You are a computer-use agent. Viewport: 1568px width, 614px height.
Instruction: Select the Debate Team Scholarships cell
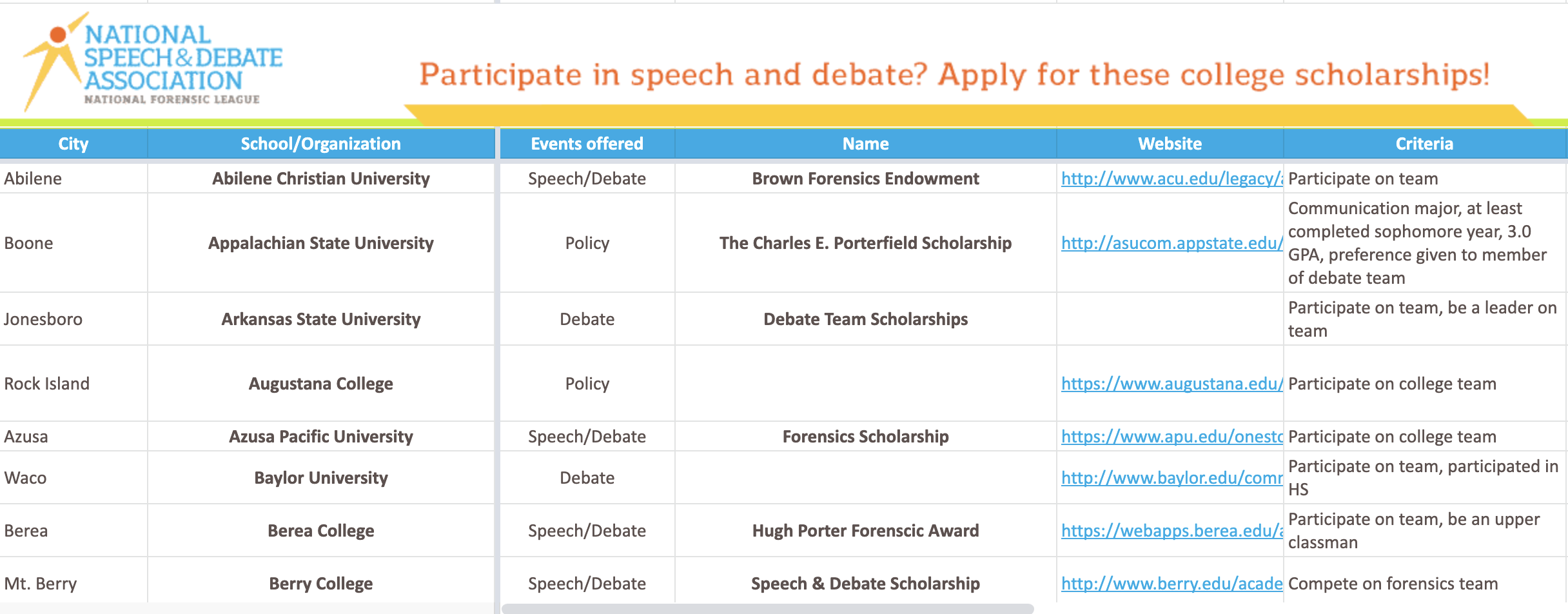pyautogui.click(x=865, y=319)
